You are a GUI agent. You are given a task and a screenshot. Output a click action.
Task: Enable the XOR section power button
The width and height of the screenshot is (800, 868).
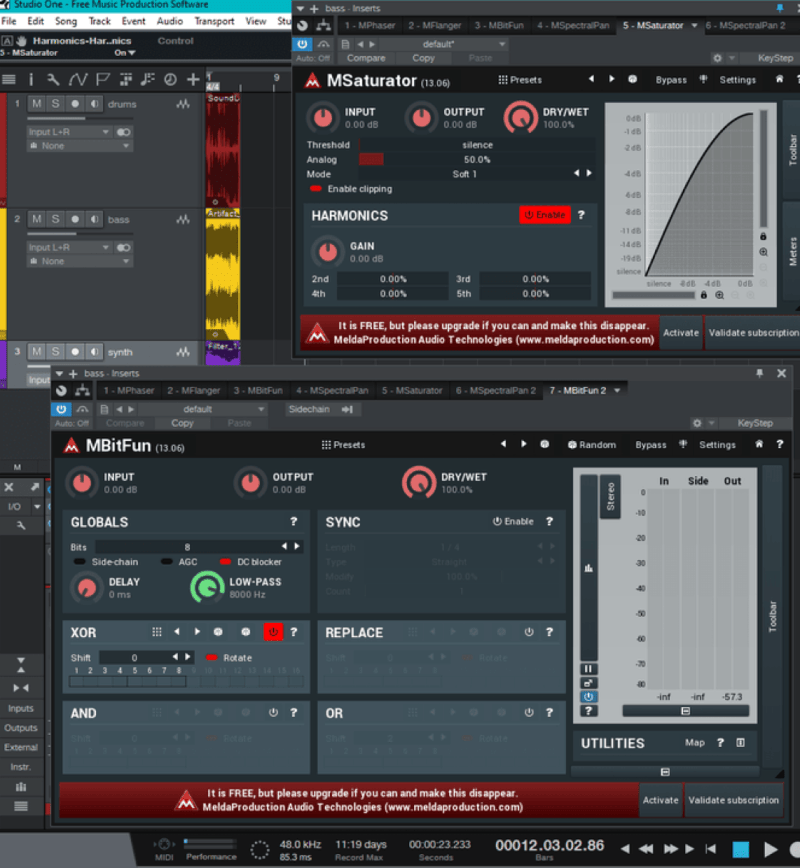273,632
